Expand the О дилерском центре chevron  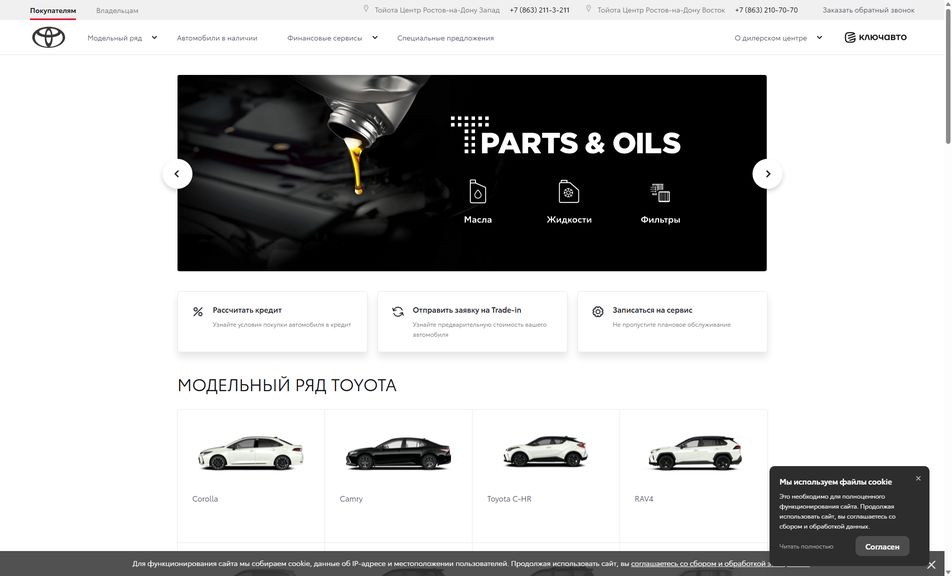[819, 38]
